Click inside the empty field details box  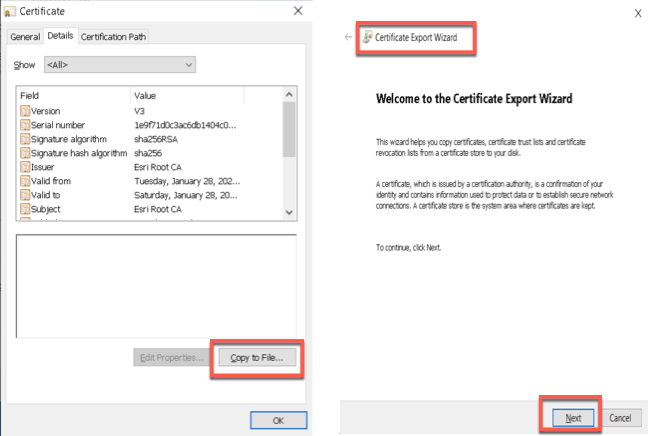tap(156, 286)
